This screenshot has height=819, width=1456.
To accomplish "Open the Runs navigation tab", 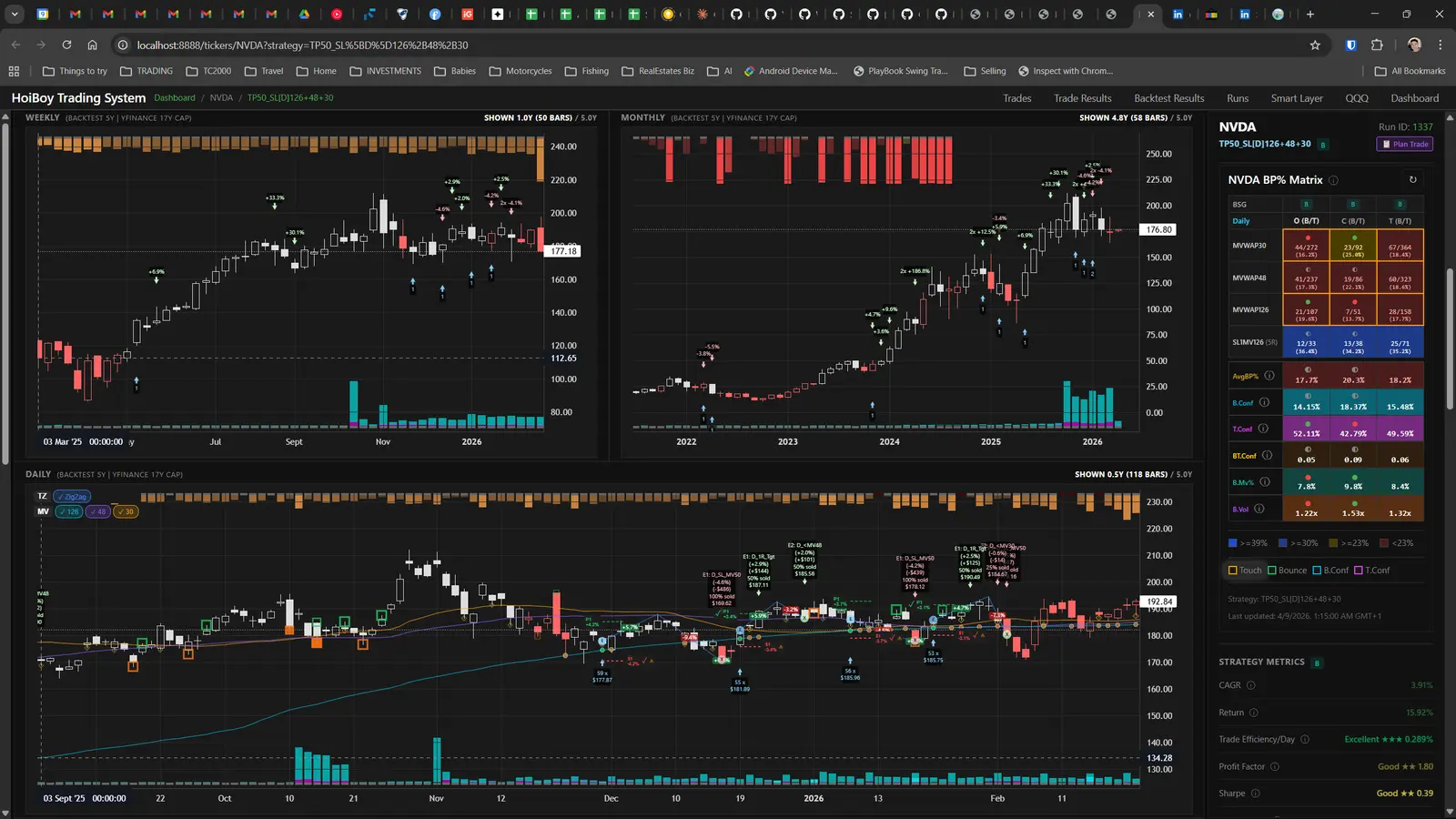I will pyautogui.click(x=1238, y=98).
